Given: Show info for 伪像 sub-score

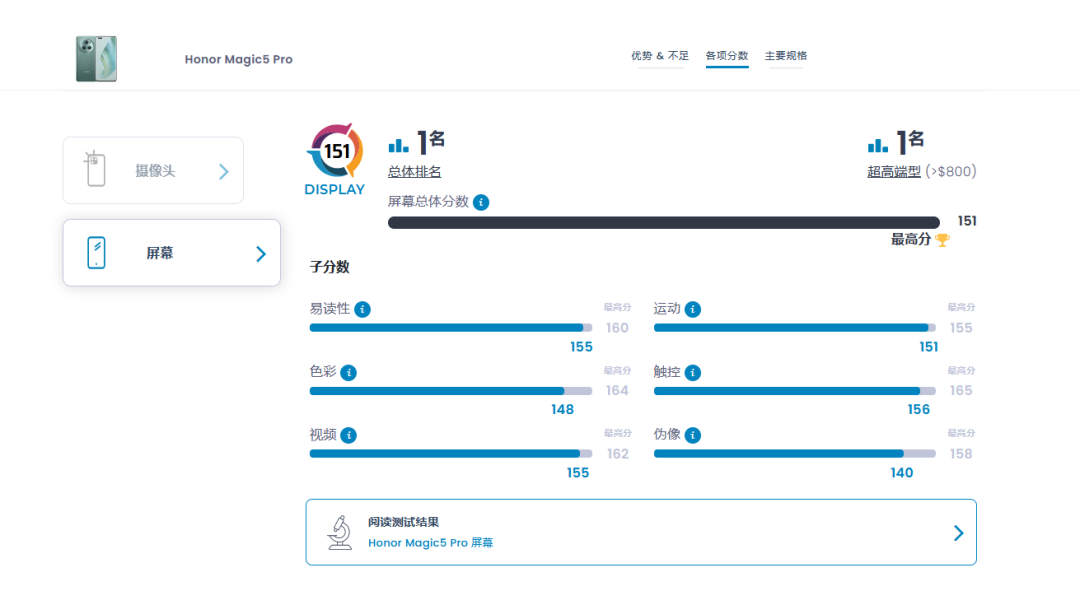Looking at the screenshot, I should tap(693, 435).
